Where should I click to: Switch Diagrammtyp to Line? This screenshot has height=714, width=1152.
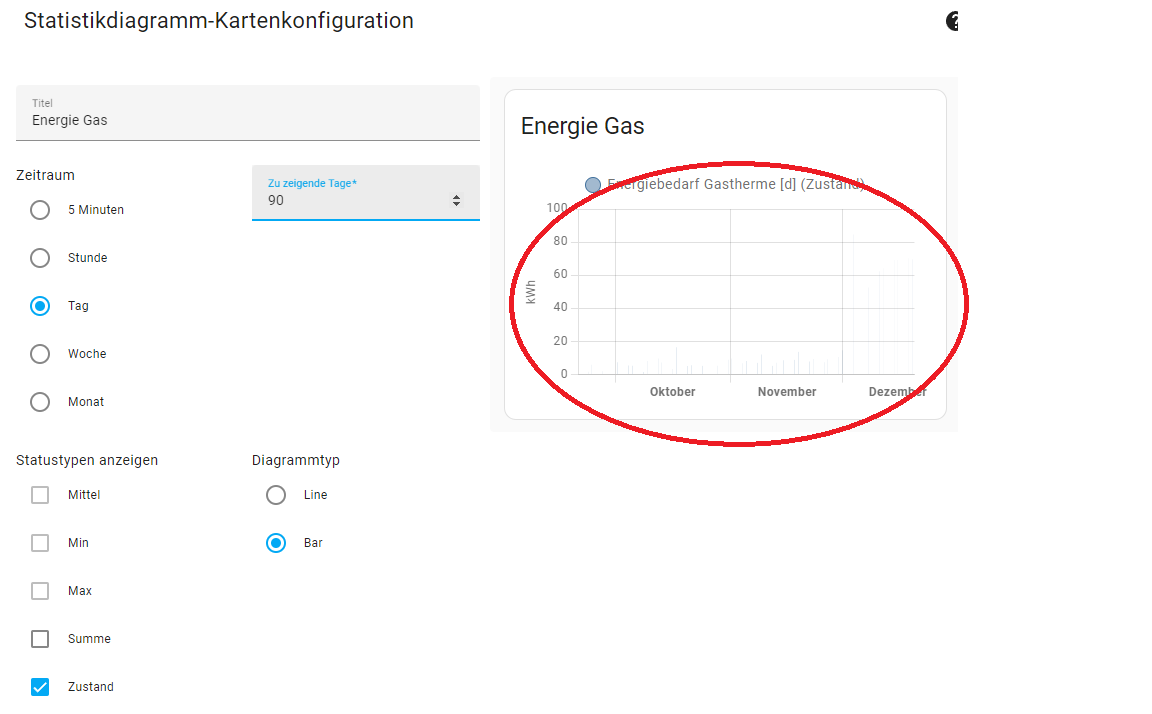point(276,495)
